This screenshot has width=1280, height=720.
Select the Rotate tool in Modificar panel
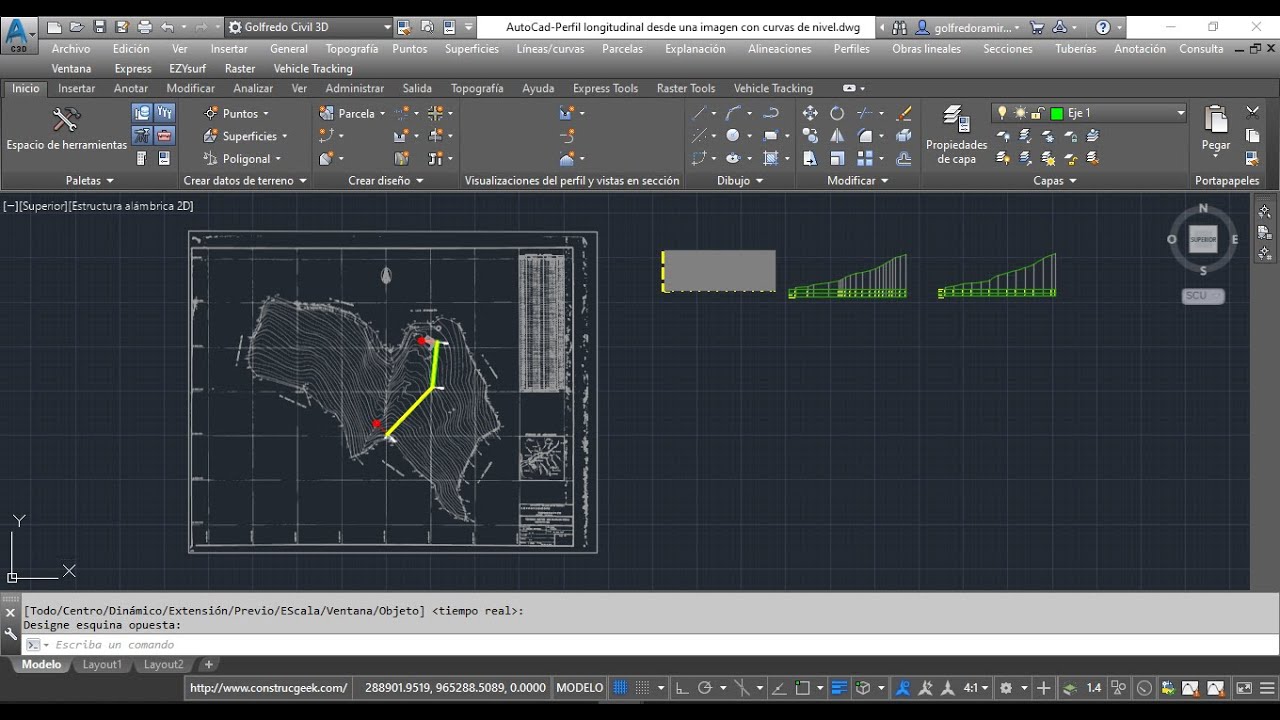coord(837,113)
